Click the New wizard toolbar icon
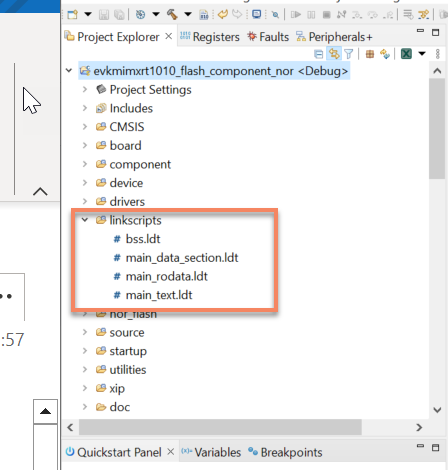The width and height of the screenshot is (448, 470). (x=72, y=15)
